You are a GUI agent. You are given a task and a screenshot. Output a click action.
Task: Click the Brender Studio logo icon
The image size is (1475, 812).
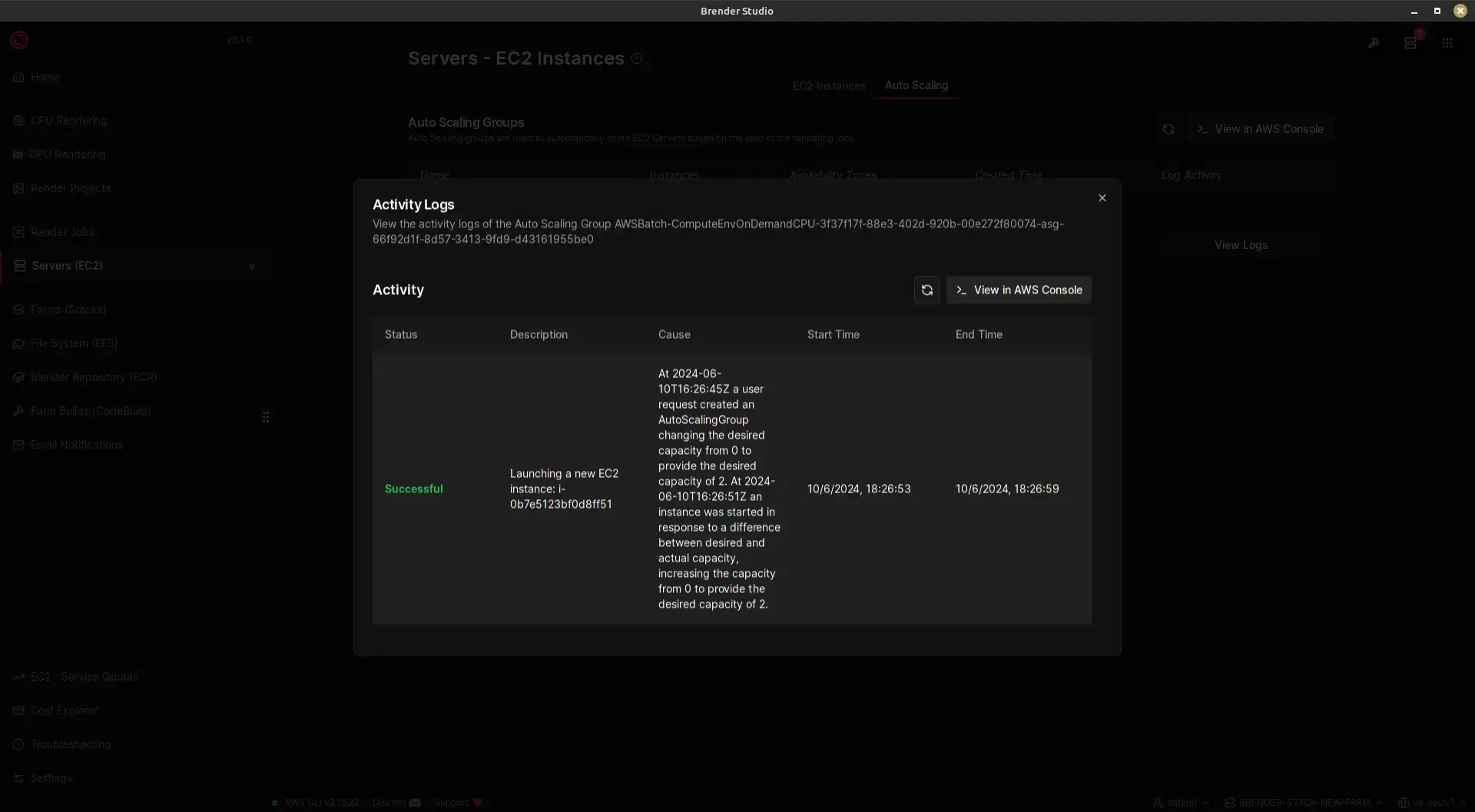[18, 39]
